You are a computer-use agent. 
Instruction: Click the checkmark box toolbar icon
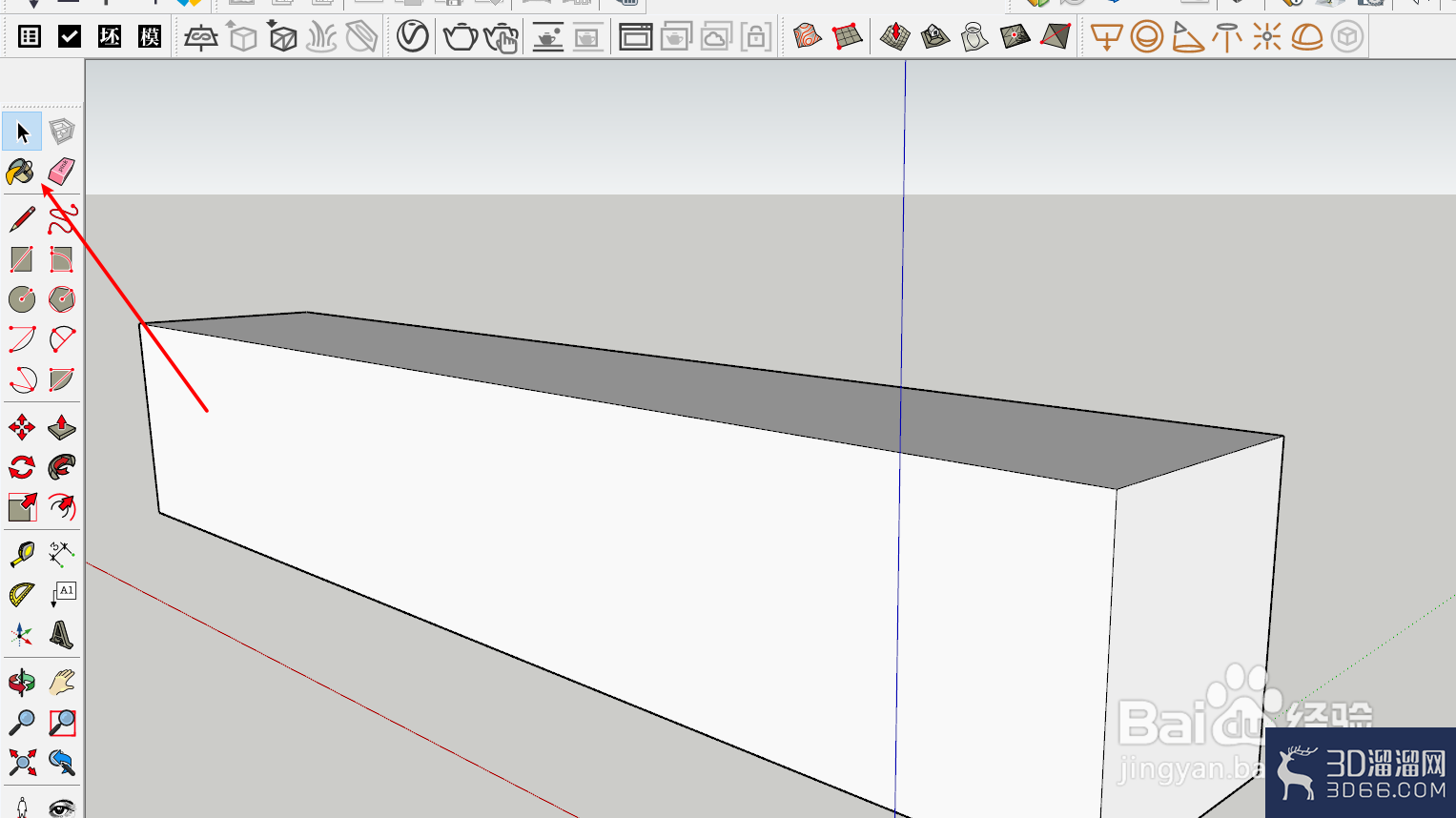tap(70, 37)
